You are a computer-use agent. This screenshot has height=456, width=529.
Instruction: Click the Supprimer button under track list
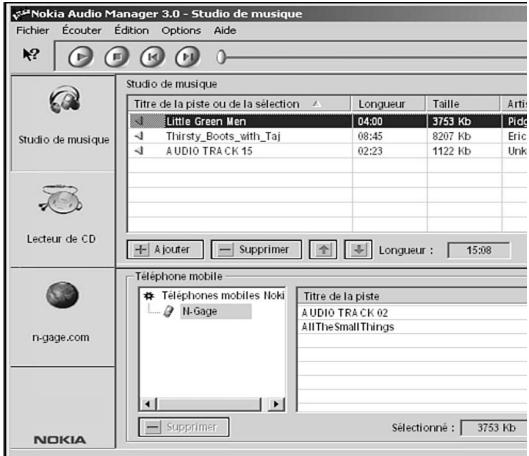256,250
